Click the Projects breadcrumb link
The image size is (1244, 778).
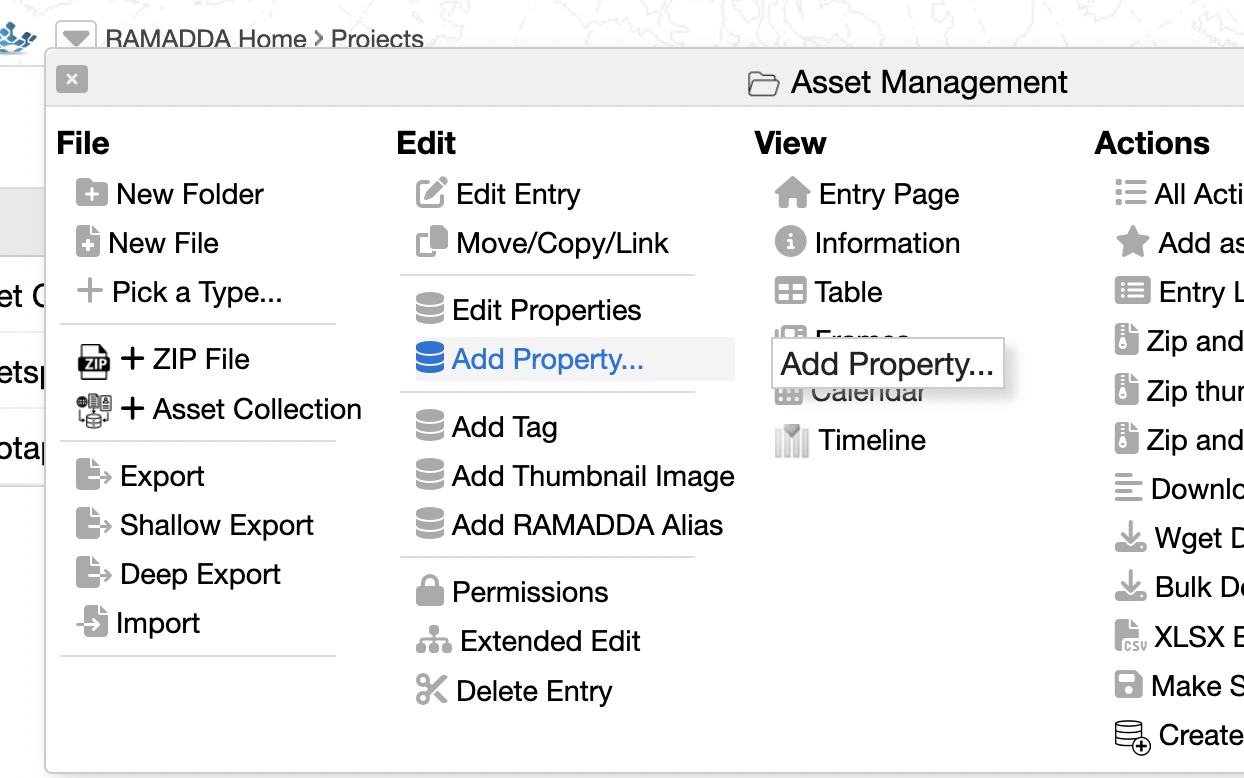(x=377, y=39)
